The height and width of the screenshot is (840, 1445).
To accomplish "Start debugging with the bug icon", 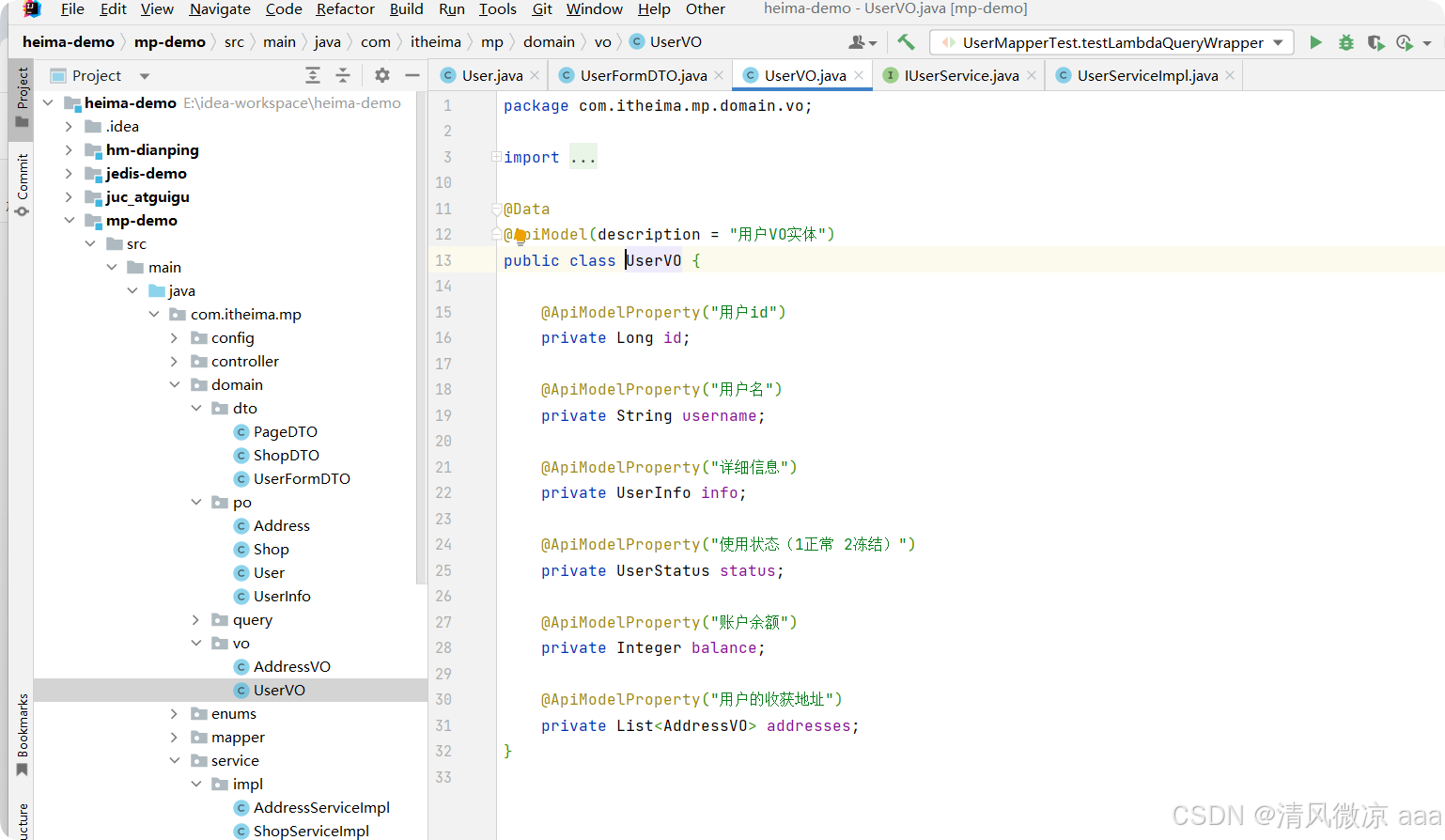I will (x=1346, y=42).
